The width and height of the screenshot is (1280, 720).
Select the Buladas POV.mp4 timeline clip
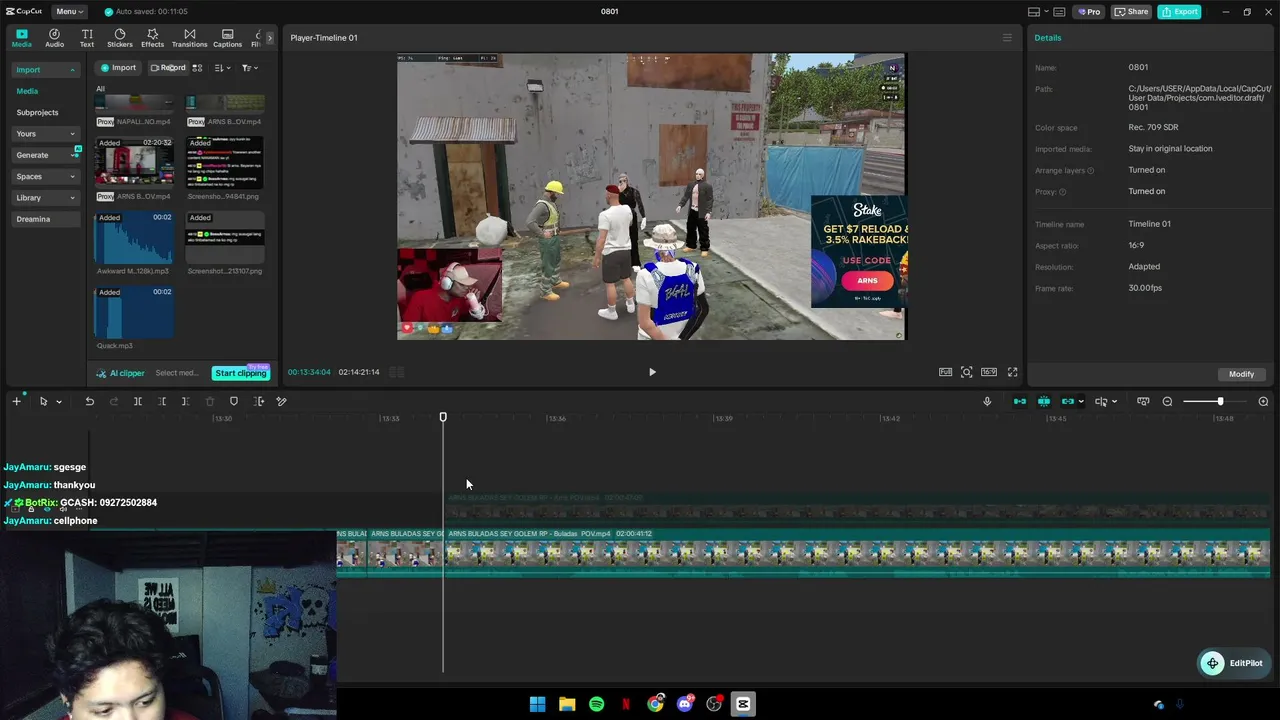click(857, 553)
